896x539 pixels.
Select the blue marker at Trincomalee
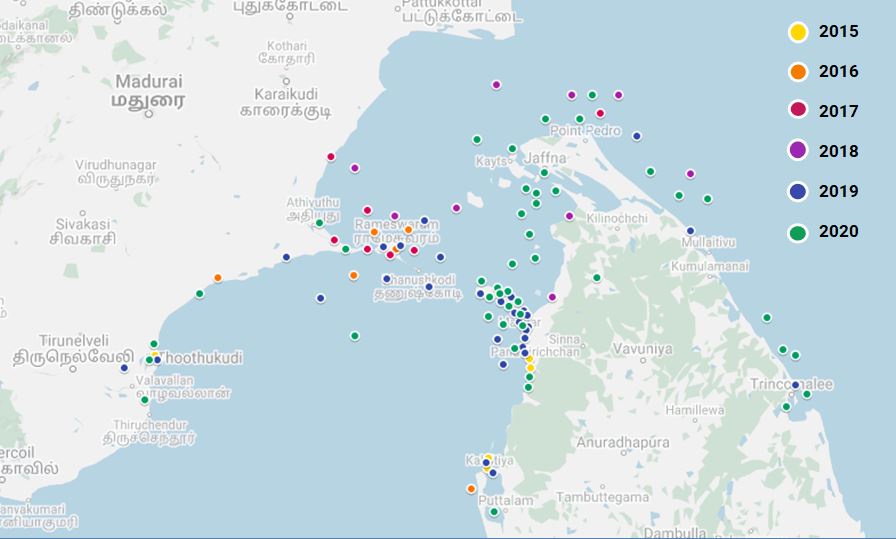pos(795,385)
